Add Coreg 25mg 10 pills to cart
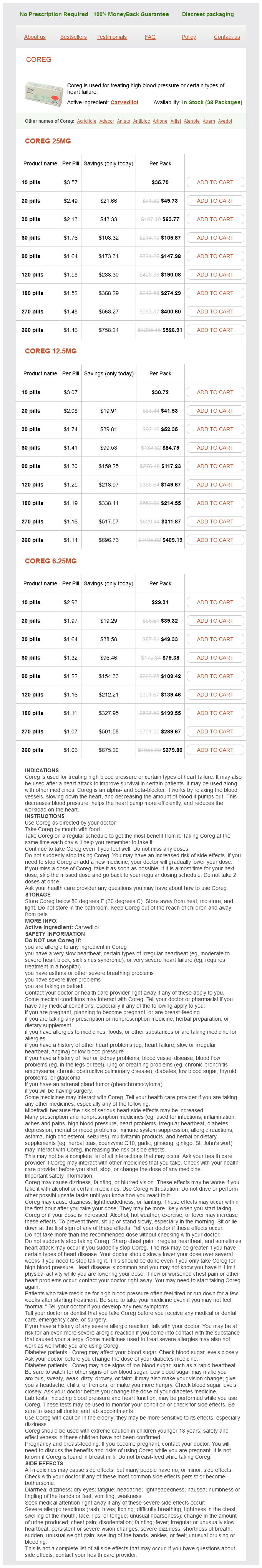 (215, 182)
